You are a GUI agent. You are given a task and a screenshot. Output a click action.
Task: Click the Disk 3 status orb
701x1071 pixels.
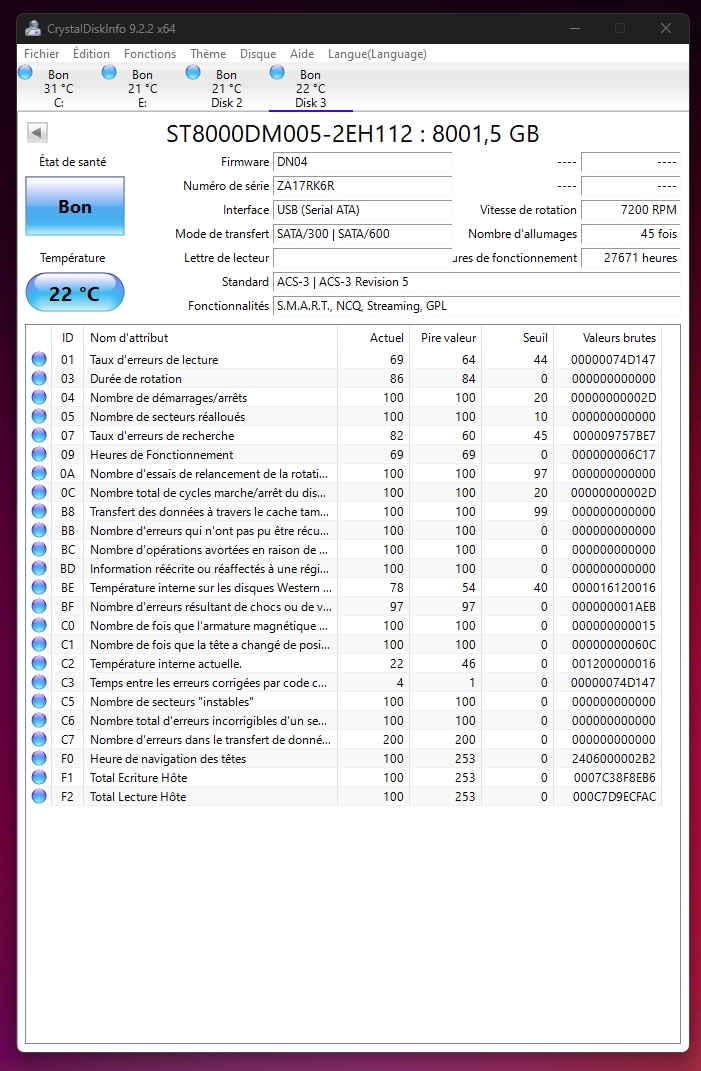click(x=277, y=73)
